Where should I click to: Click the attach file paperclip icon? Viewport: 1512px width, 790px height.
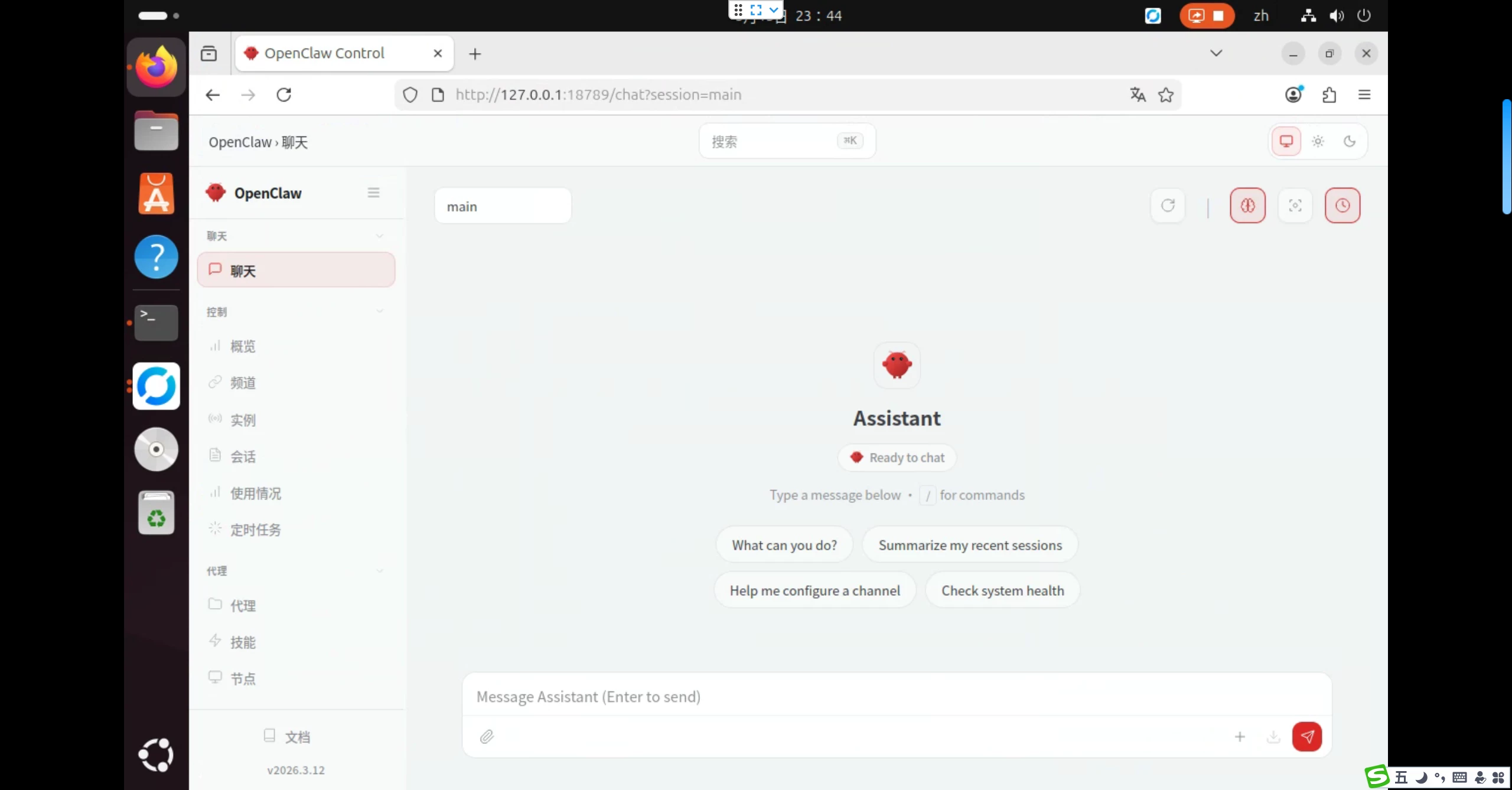[487, 736]
